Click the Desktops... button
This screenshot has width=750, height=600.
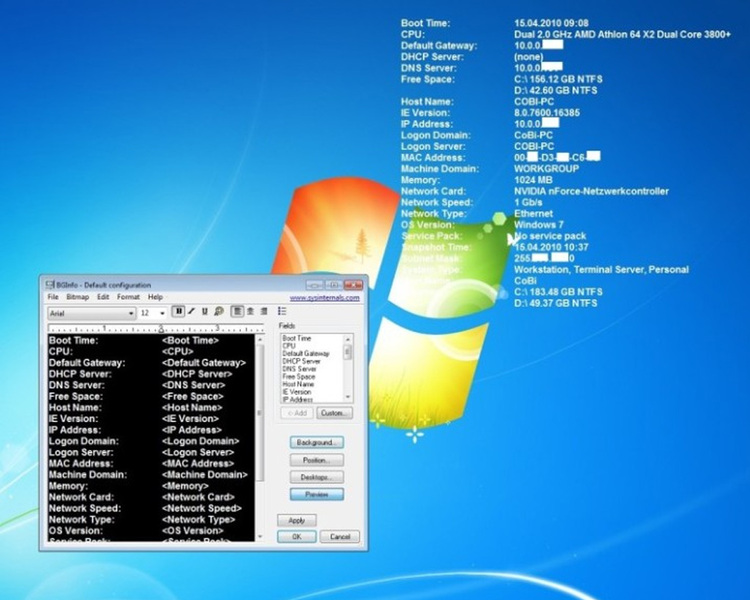point(317,477)
